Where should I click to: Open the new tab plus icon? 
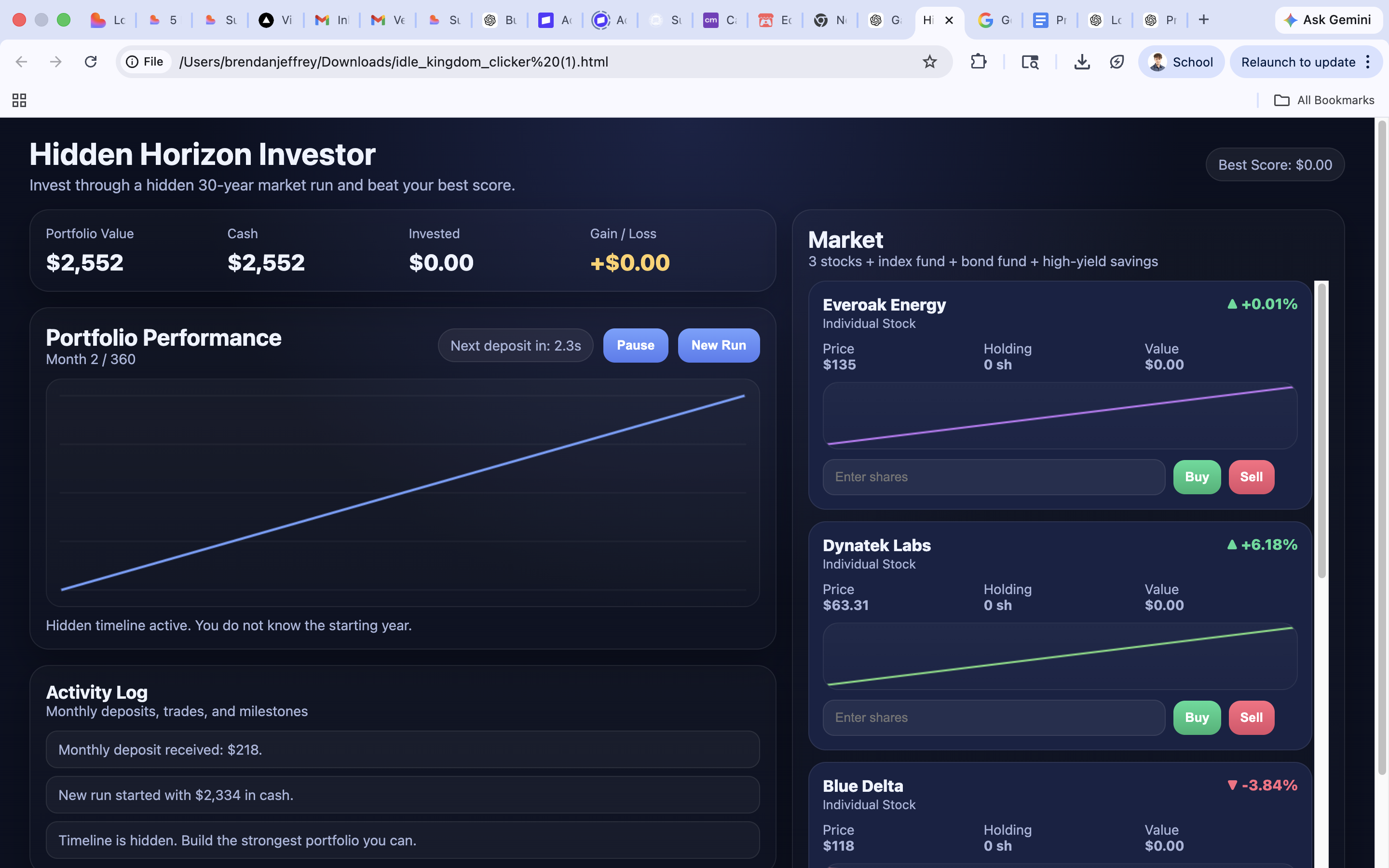click(1204, 20)
